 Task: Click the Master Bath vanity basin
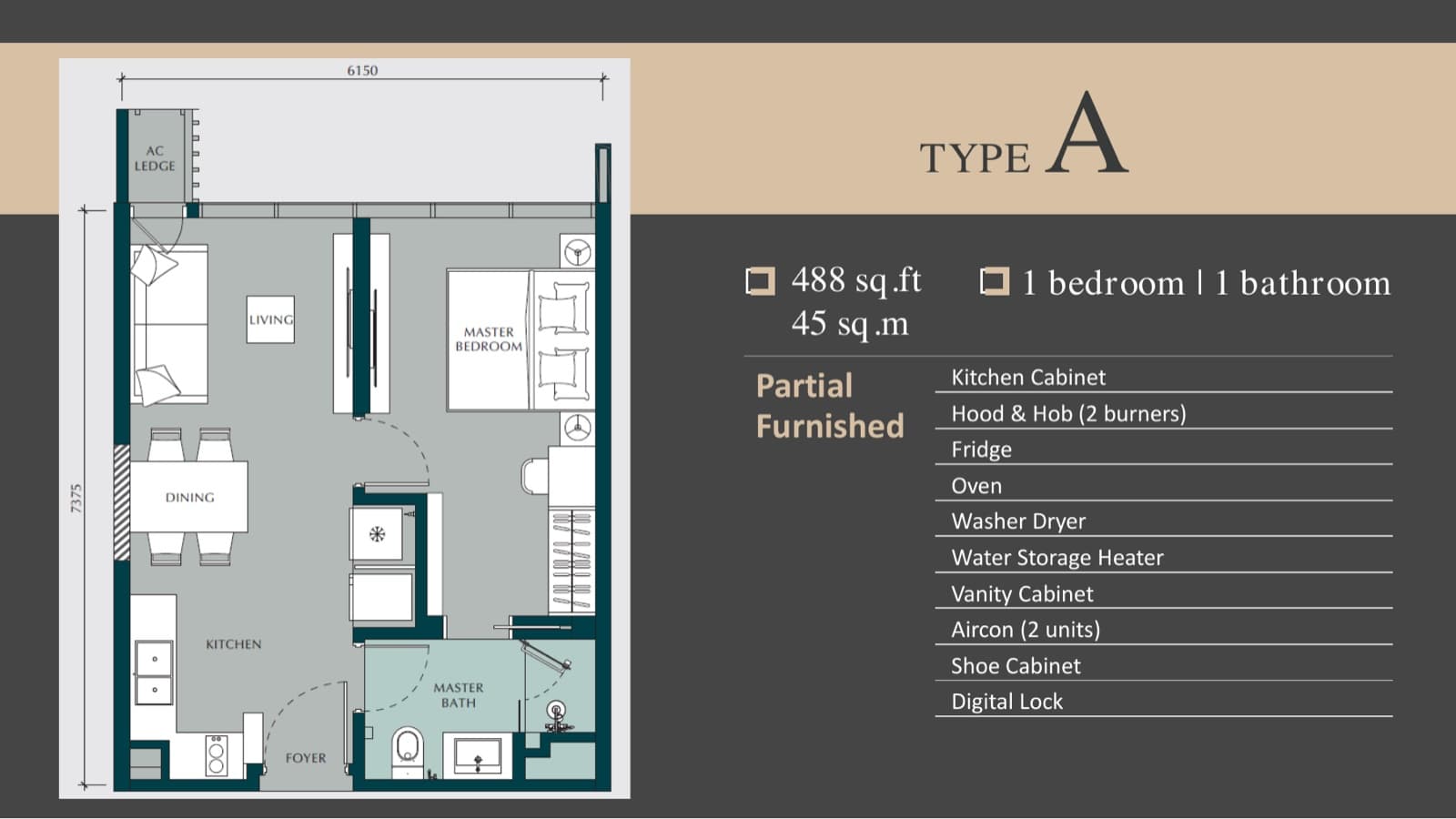(478, 756)
